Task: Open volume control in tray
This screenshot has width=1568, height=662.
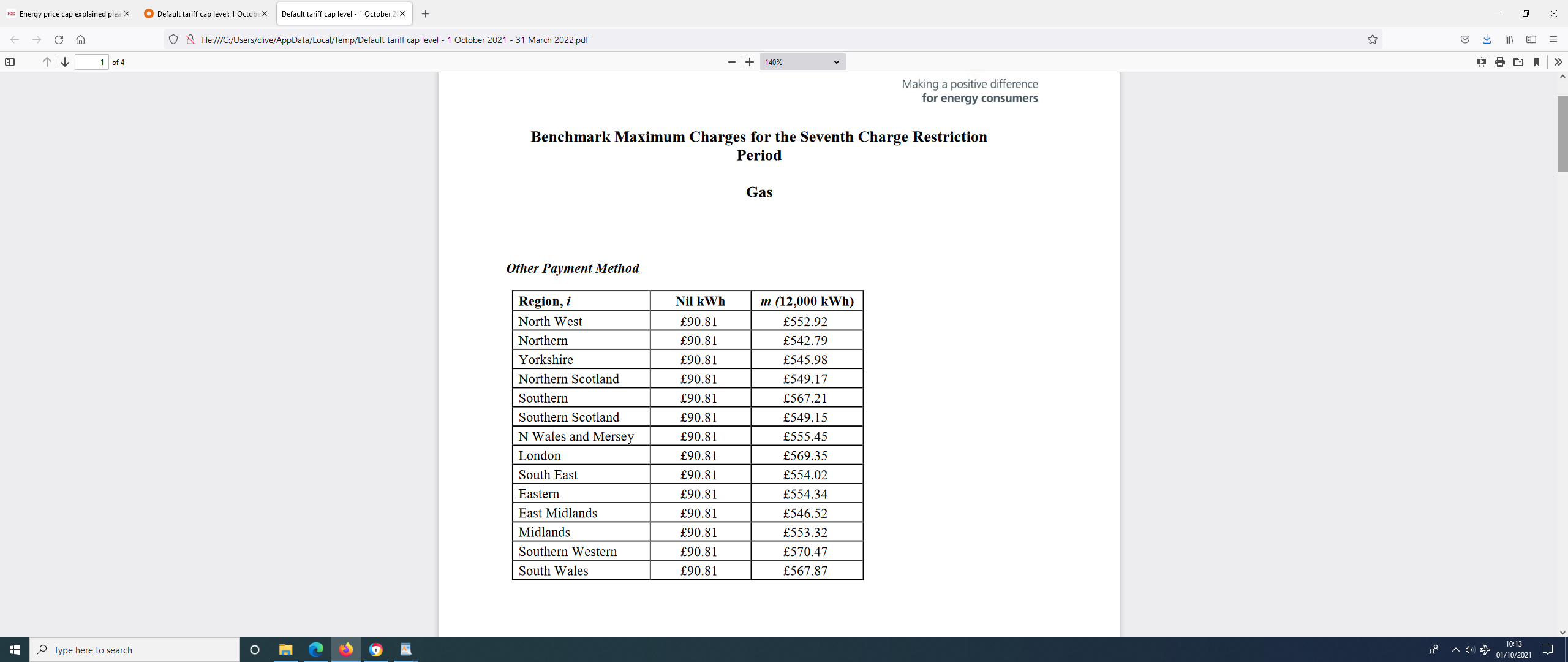Action: pos(1470,650)
